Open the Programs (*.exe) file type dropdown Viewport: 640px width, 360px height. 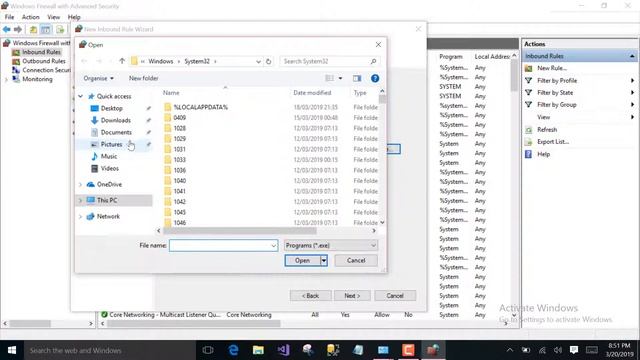point(331,245)
